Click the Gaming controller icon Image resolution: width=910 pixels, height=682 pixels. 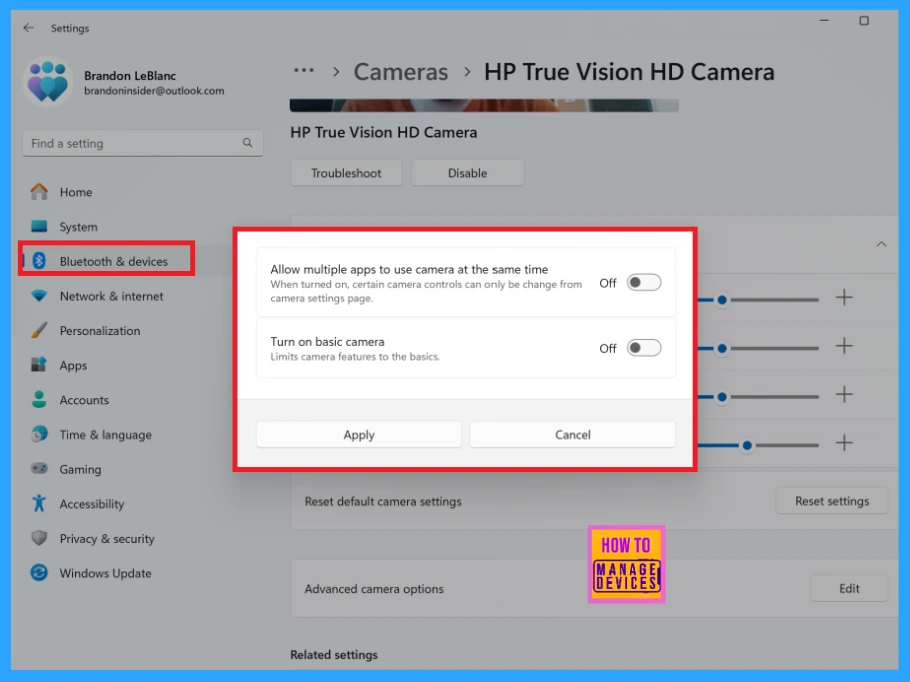pos(39,468)
